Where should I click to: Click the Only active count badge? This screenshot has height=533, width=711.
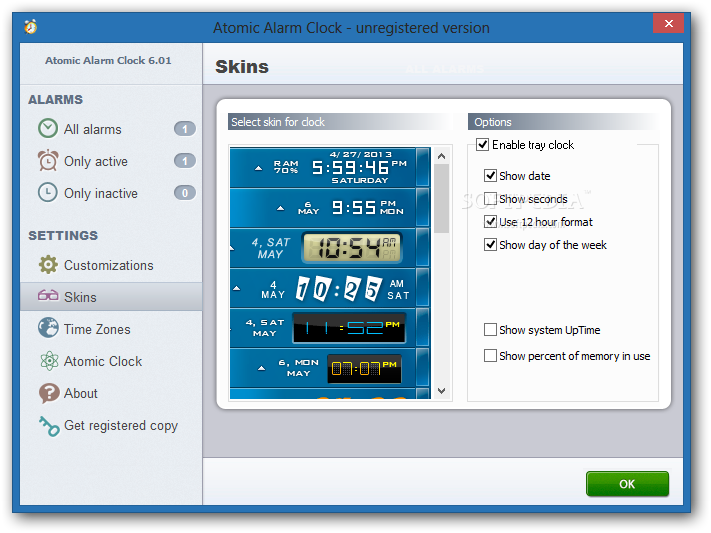[185, 161]
